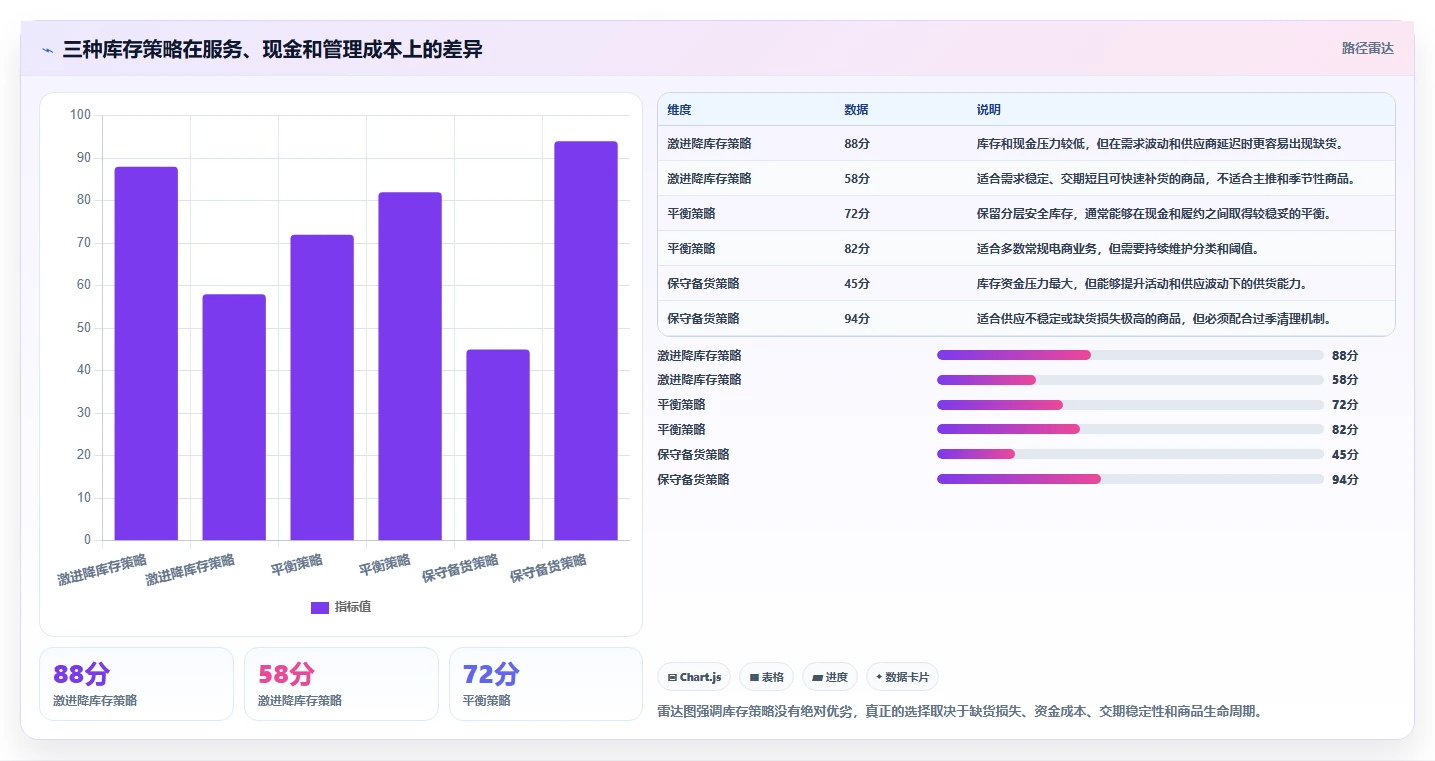
Task: Click the tallest chart bar at 94
Action: 586,341
